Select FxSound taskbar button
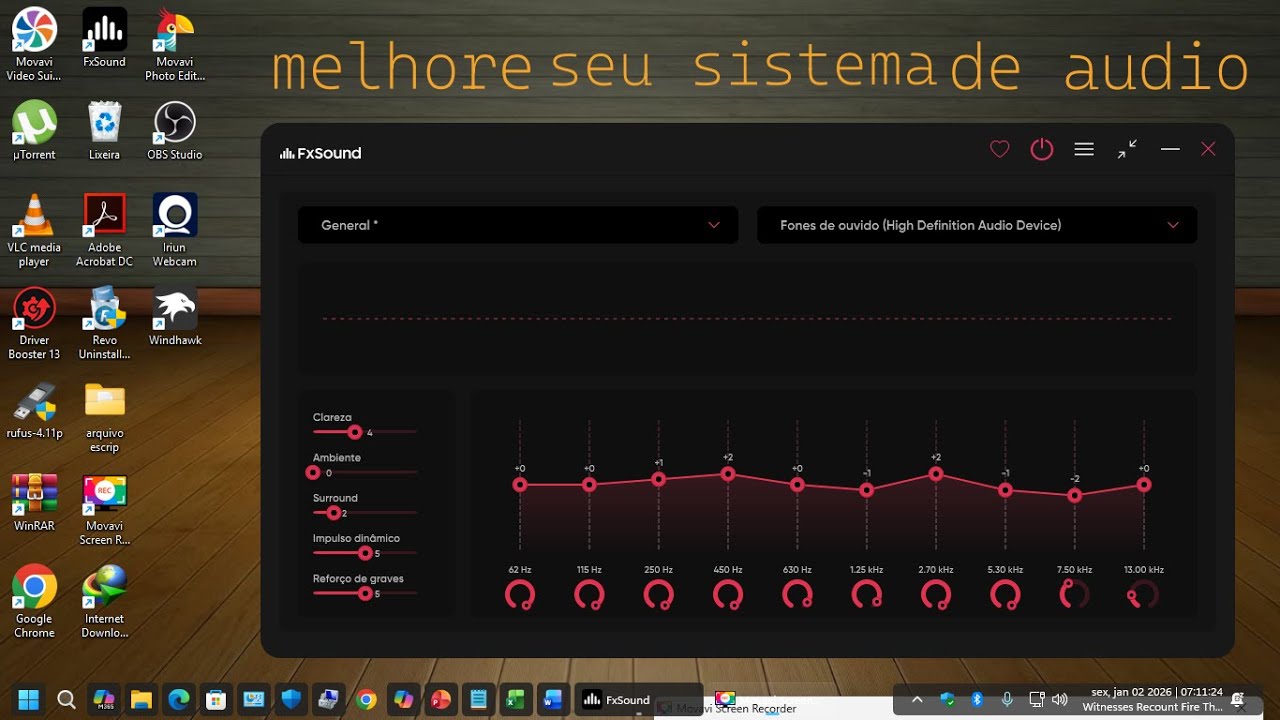Screen dimensions: 1280x720 pyautogui.click(x=637, y=699)
